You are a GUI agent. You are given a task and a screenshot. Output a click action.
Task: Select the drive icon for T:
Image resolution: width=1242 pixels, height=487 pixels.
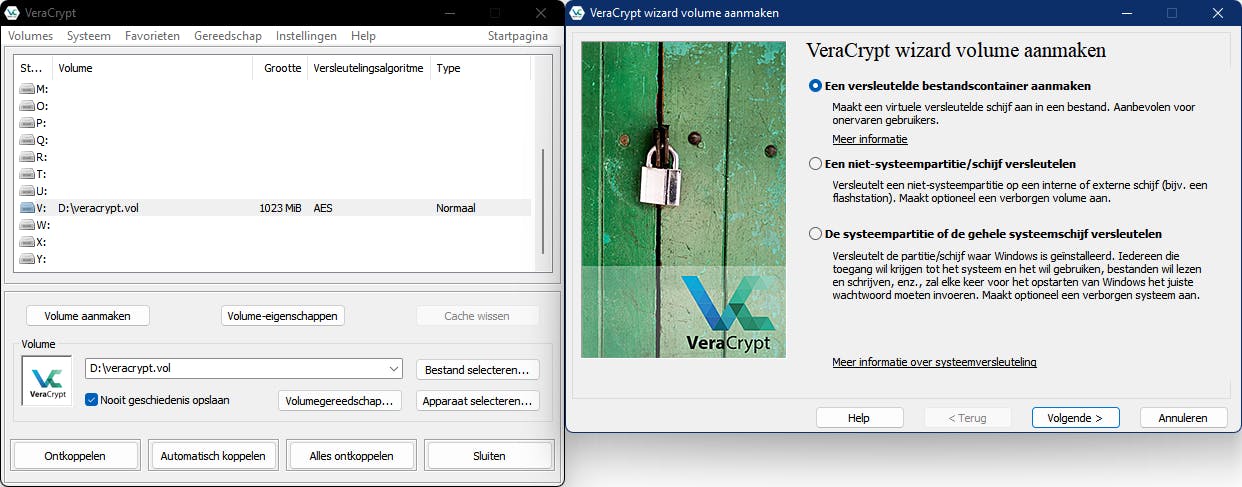27,174
